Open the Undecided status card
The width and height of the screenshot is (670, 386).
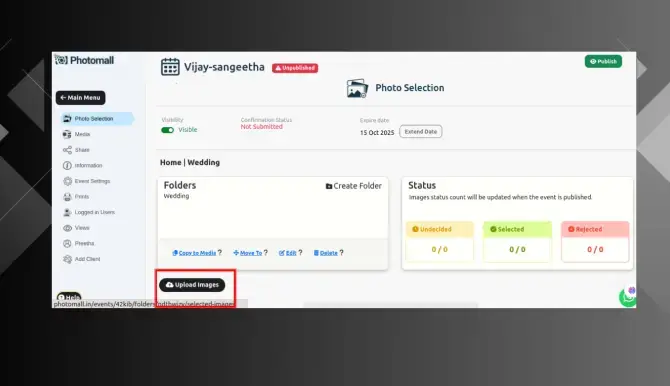coord(440,242)
